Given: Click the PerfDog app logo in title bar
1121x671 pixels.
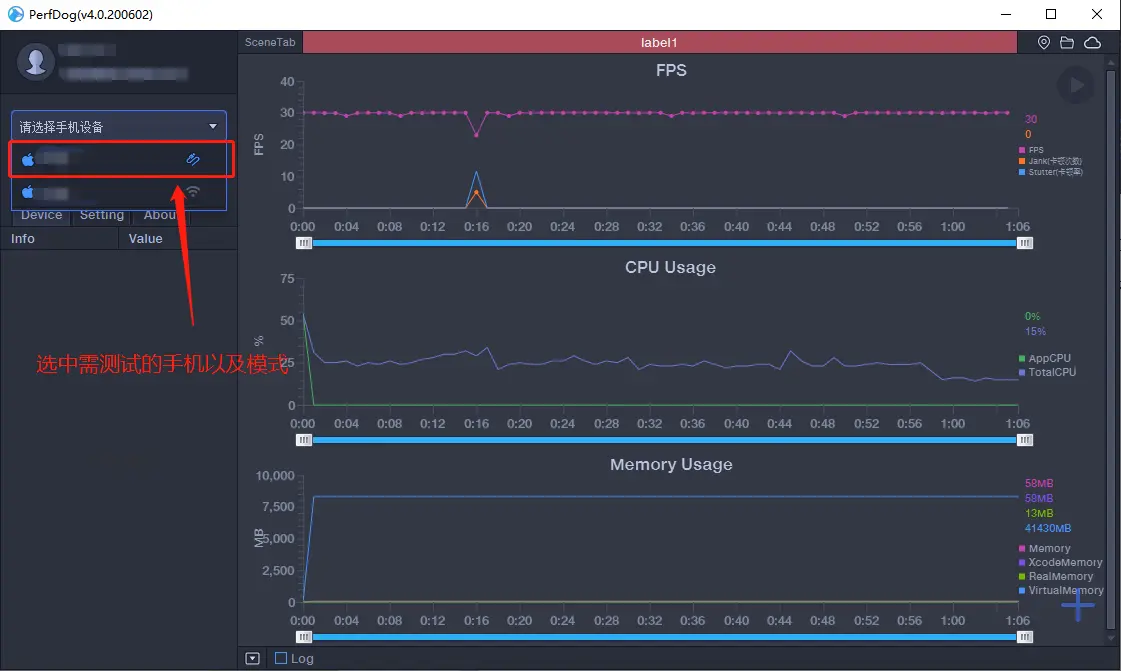Looking at the screenshot, I should [16, 14].
